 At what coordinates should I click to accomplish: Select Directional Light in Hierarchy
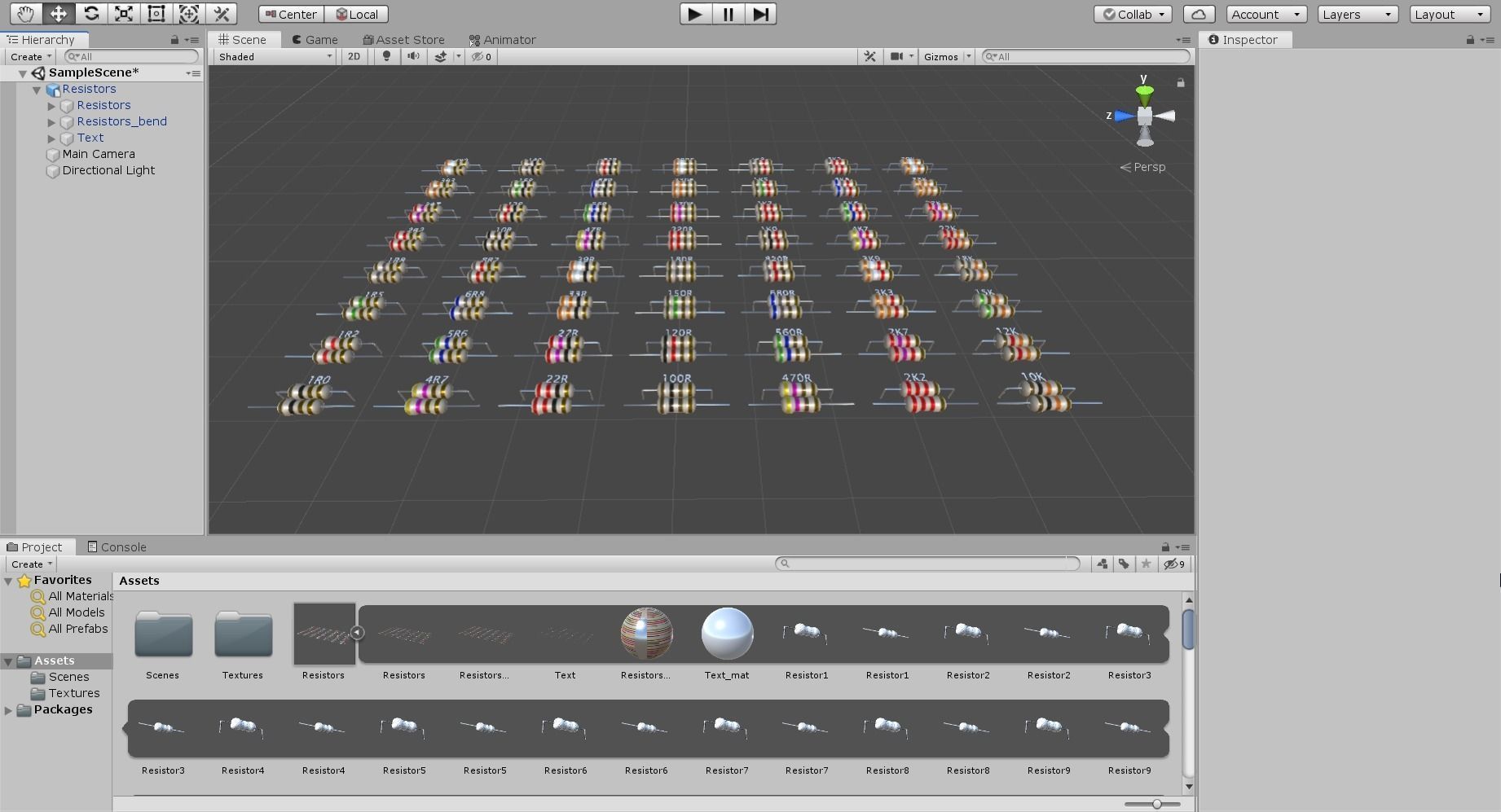pyautogui.click(x=108, y=170)
